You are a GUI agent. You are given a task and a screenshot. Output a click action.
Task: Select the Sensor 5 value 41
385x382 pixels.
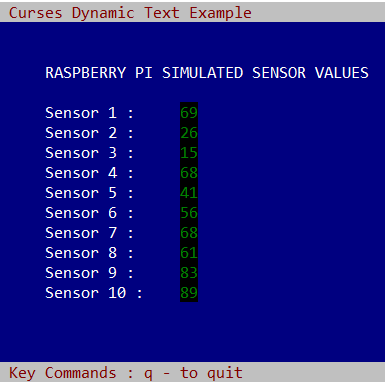[189, 193]
